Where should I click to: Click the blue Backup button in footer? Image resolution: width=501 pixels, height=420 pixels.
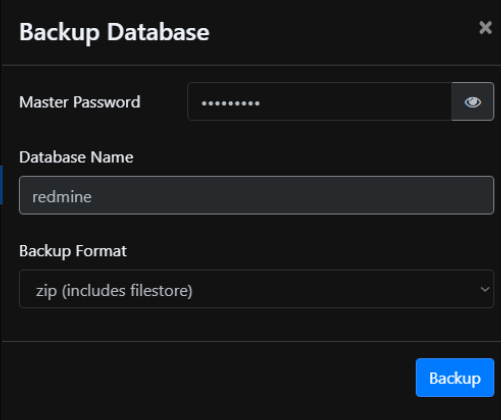tap(455, 378)
